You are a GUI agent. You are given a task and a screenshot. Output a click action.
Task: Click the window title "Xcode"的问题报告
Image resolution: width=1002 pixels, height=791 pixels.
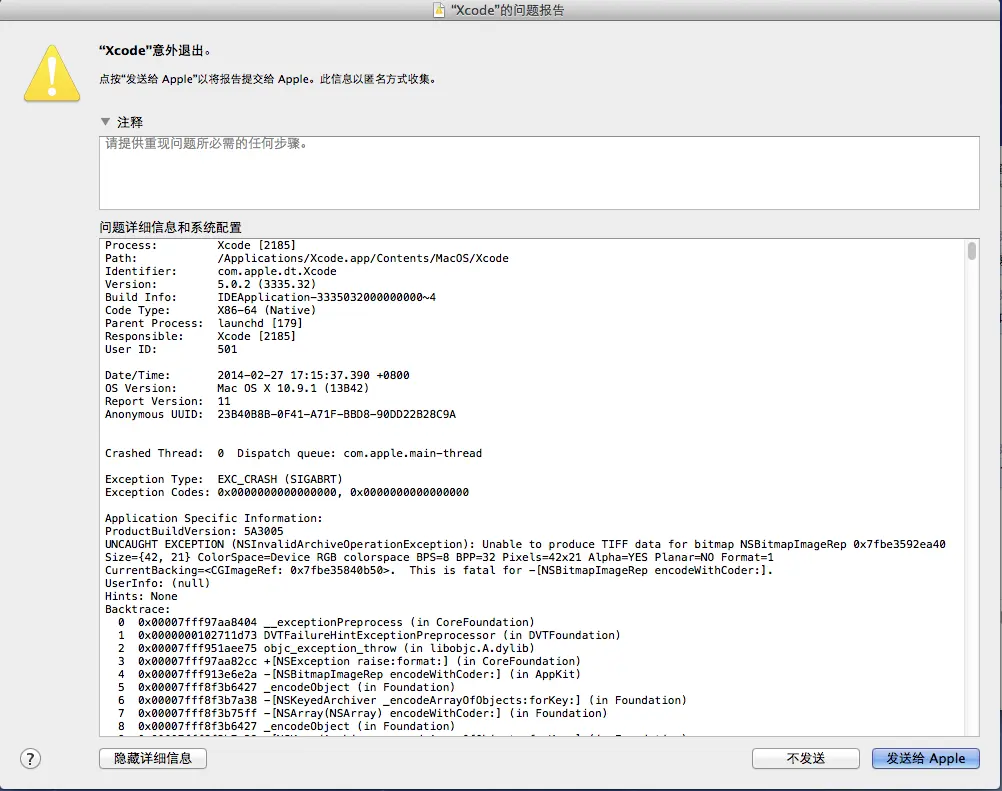point(507,10)
